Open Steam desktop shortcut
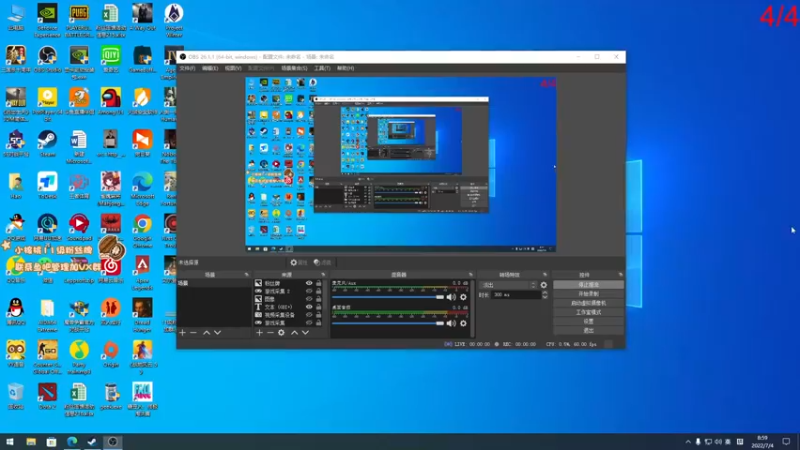This screenshot has height=450, width=800. (x=47, y=144)
